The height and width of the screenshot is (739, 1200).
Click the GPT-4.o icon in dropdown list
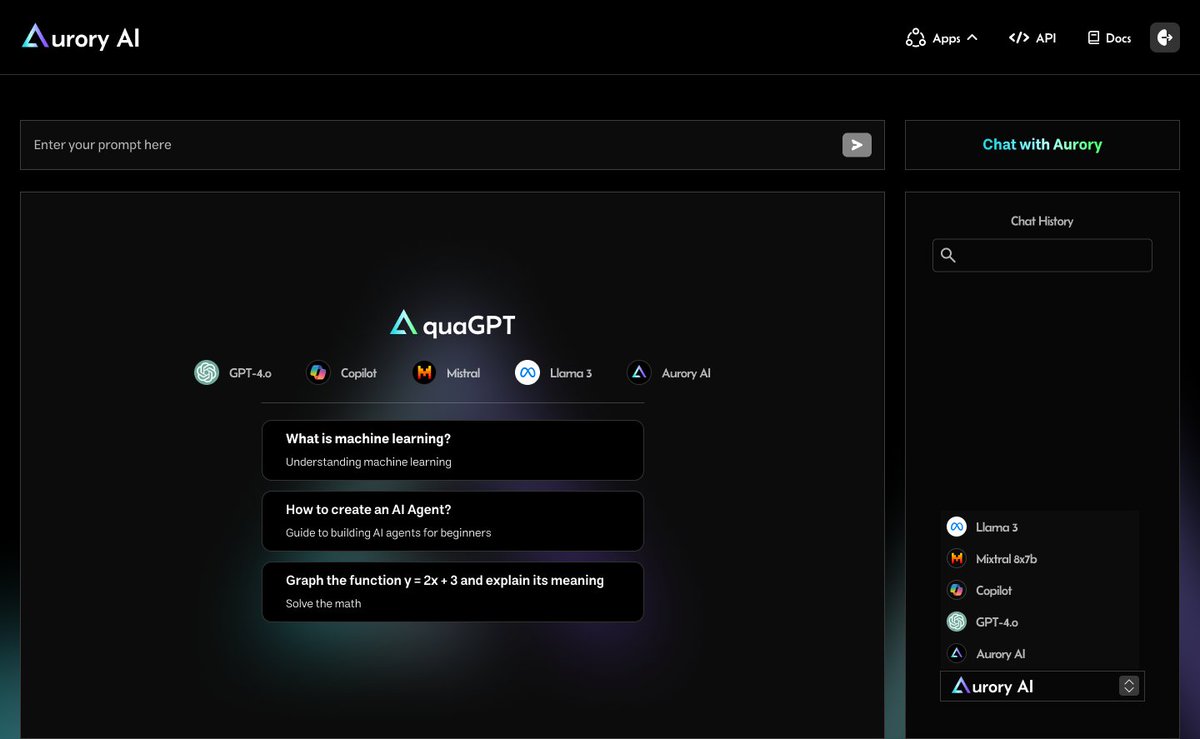[956, 622]
